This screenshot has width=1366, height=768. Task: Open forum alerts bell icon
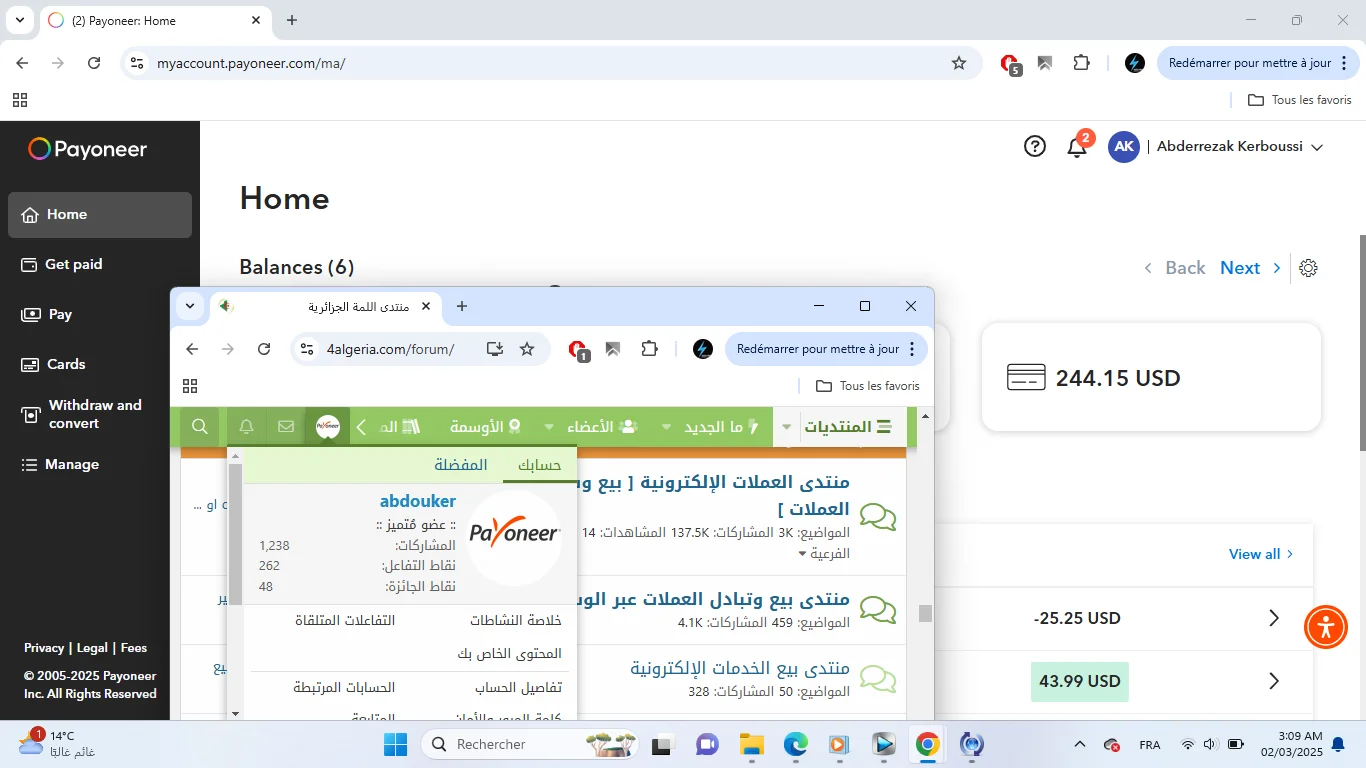pos(246,427)
